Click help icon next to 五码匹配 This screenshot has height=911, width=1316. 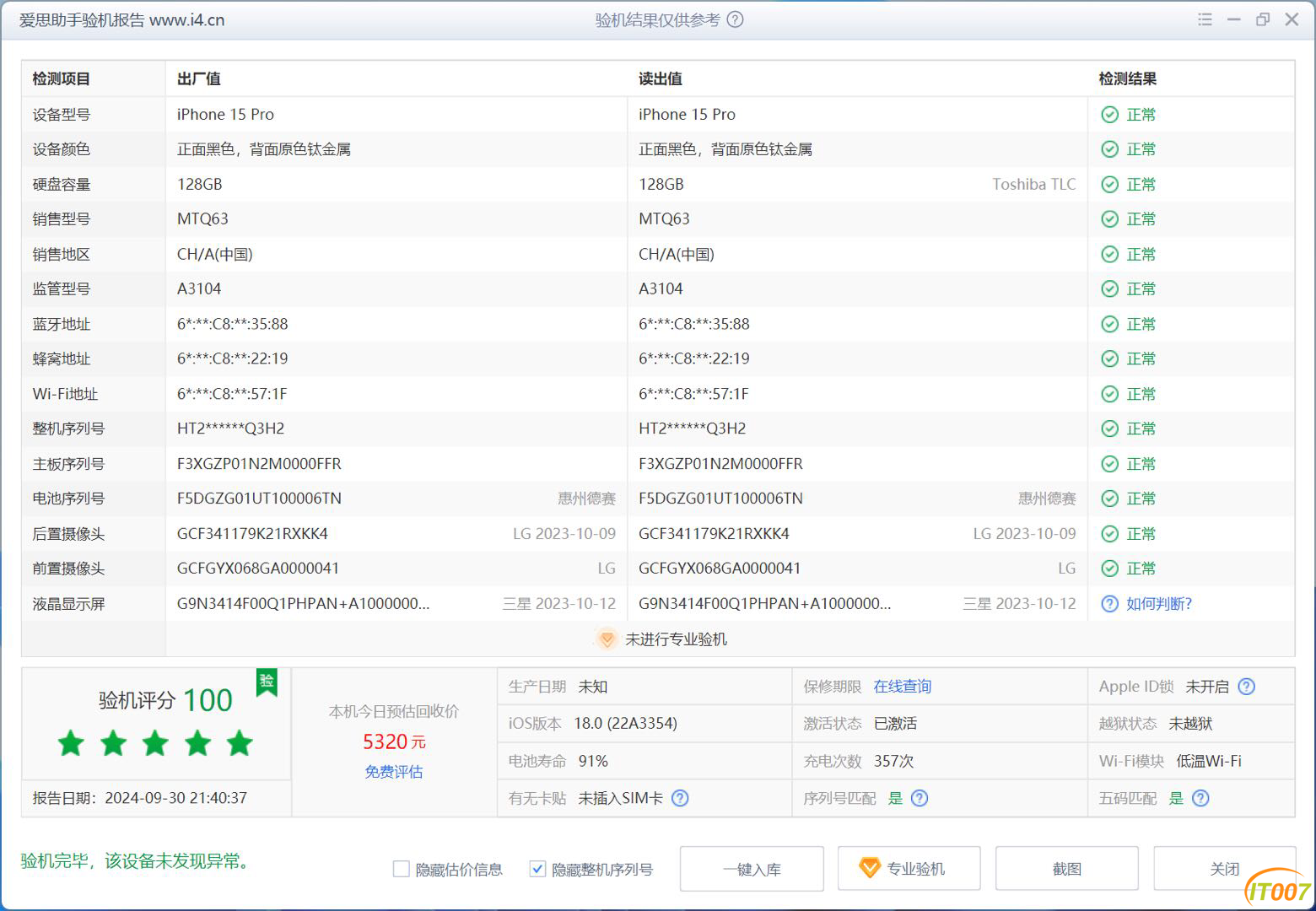pos(1200,798)
